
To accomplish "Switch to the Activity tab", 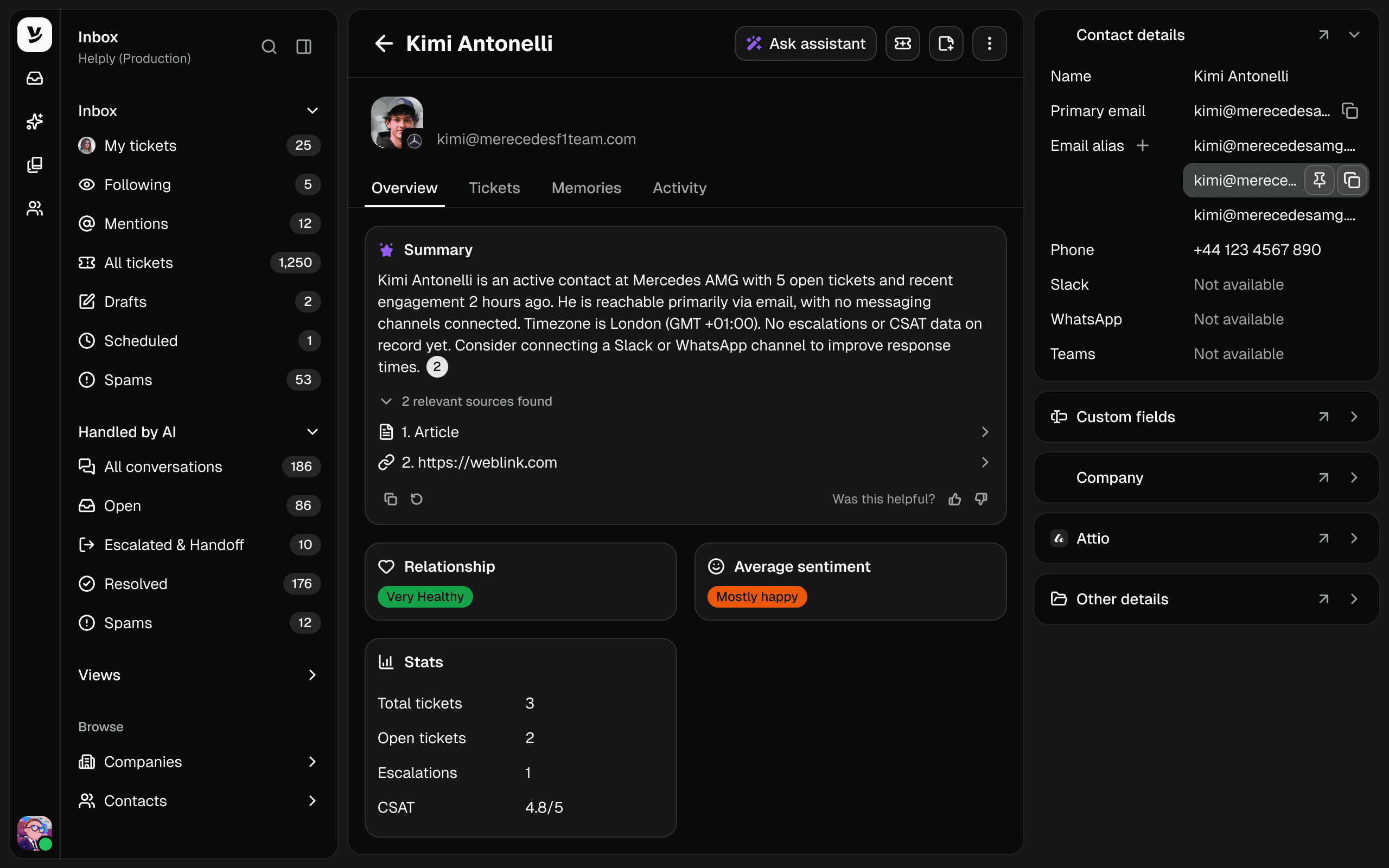I will (679, 188).
